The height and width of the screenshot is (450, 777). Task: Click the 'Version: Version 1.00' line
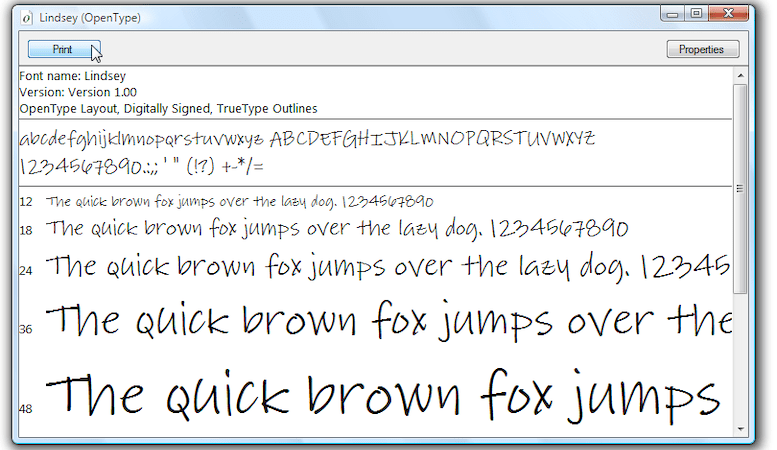tap(78, 92)
